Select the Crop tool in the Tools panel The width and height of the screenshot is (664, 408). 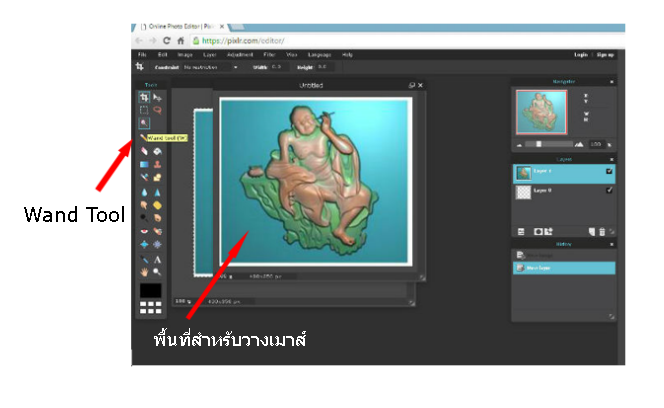point(144,98)
